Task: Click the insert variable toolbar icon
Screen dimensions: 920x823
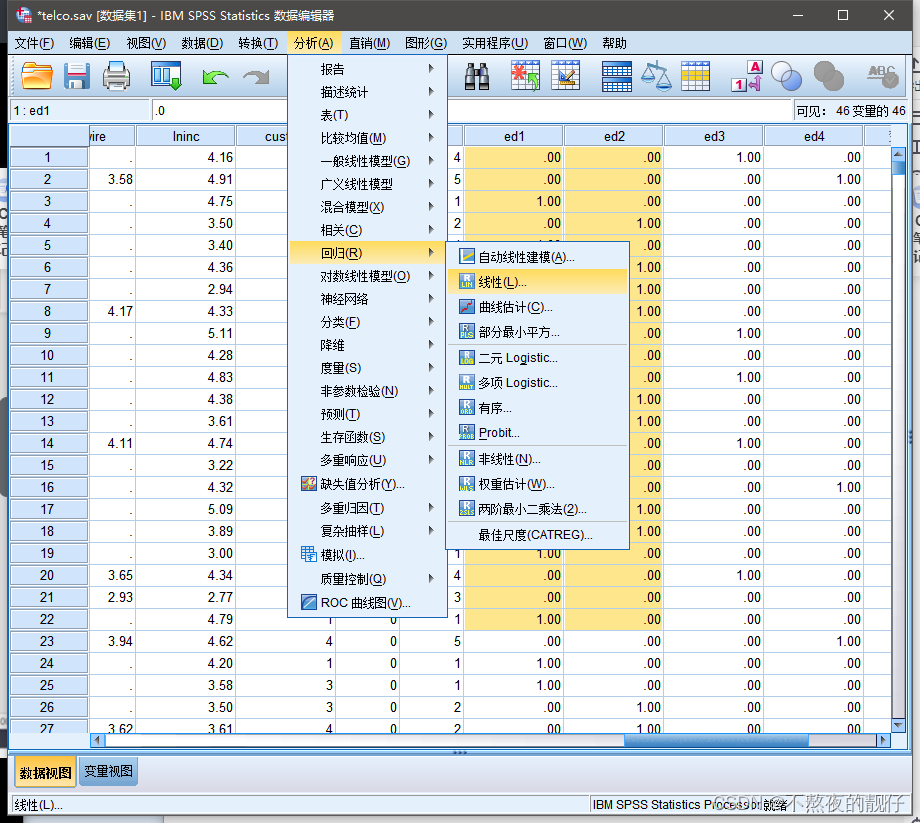Action: click(x=566, y=76)
